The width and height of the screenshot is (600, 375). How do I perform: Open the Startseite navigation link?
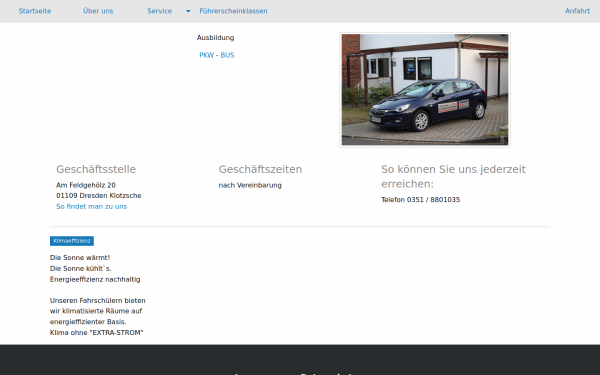coord(35,11)
